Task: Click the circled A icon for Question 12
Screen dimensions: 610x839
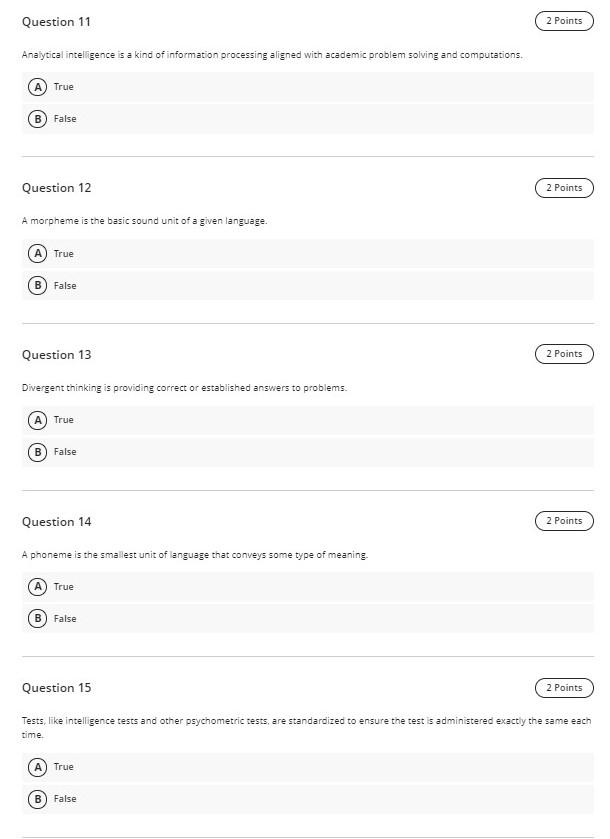Action: click(38, 253)
